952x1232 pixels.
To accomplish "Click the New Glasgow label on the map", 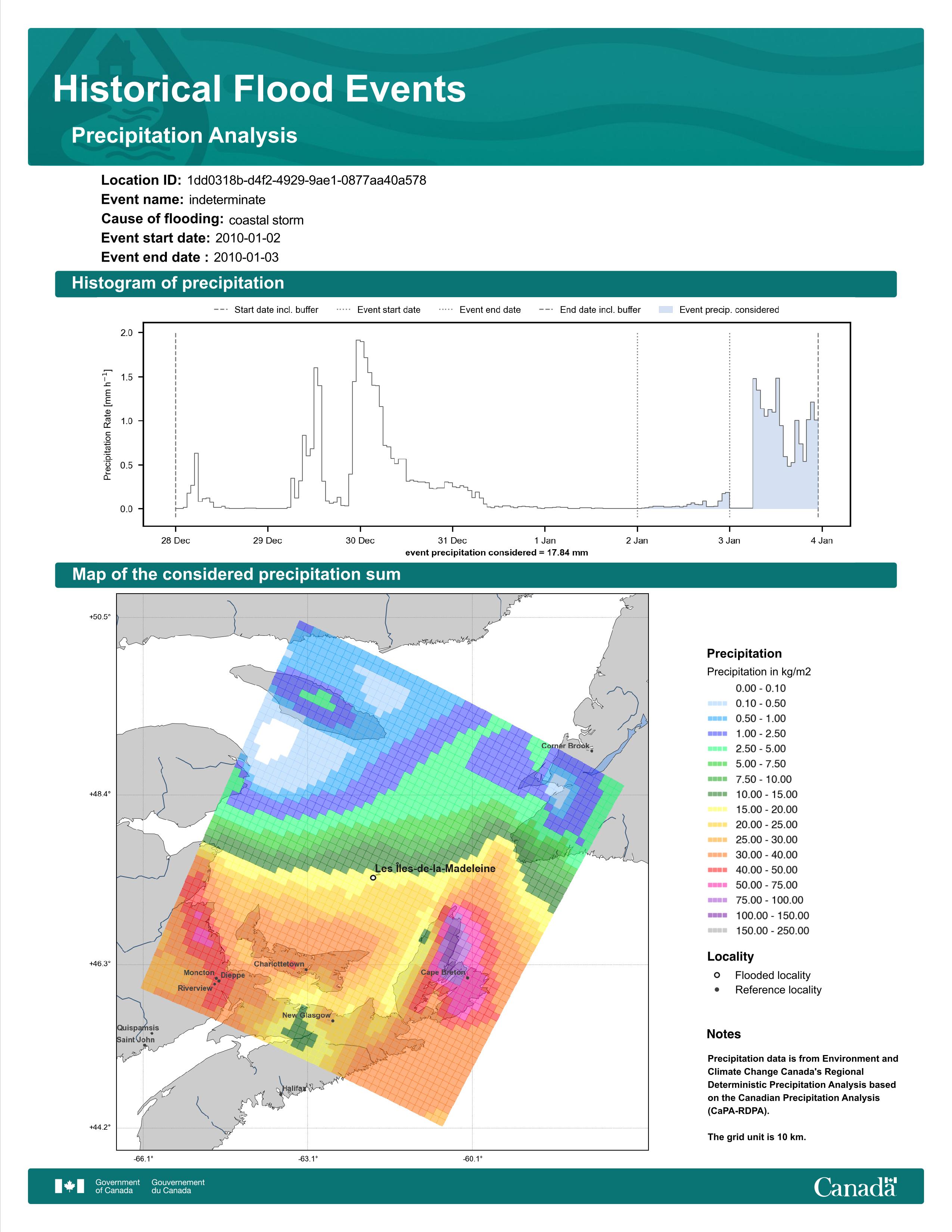I will click(306, 1015).
